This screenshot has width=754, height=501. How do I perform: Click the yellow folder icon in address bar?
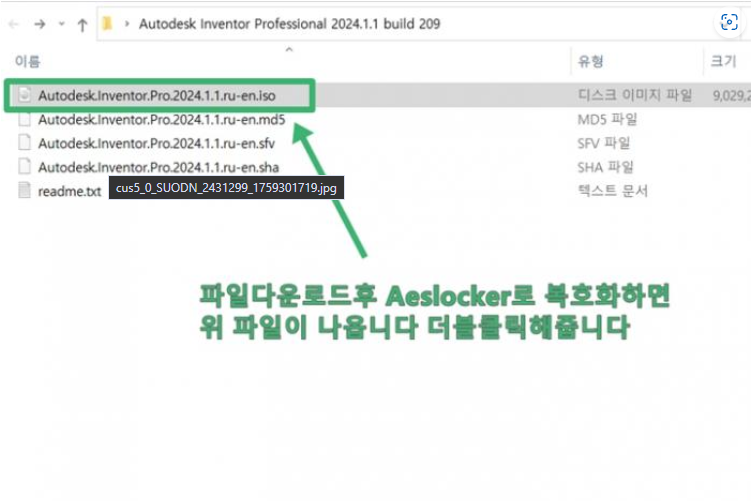point(108,23)
